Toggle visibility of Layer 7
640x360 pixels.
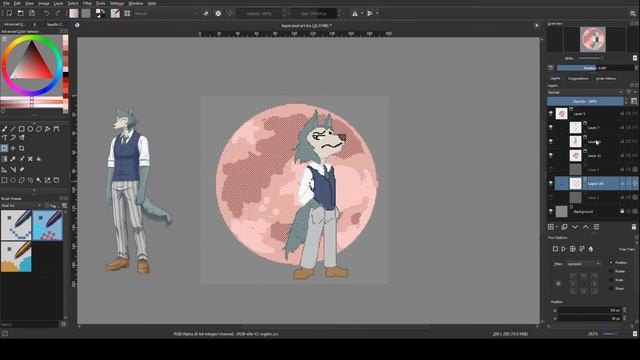click(x=551, y=127)
